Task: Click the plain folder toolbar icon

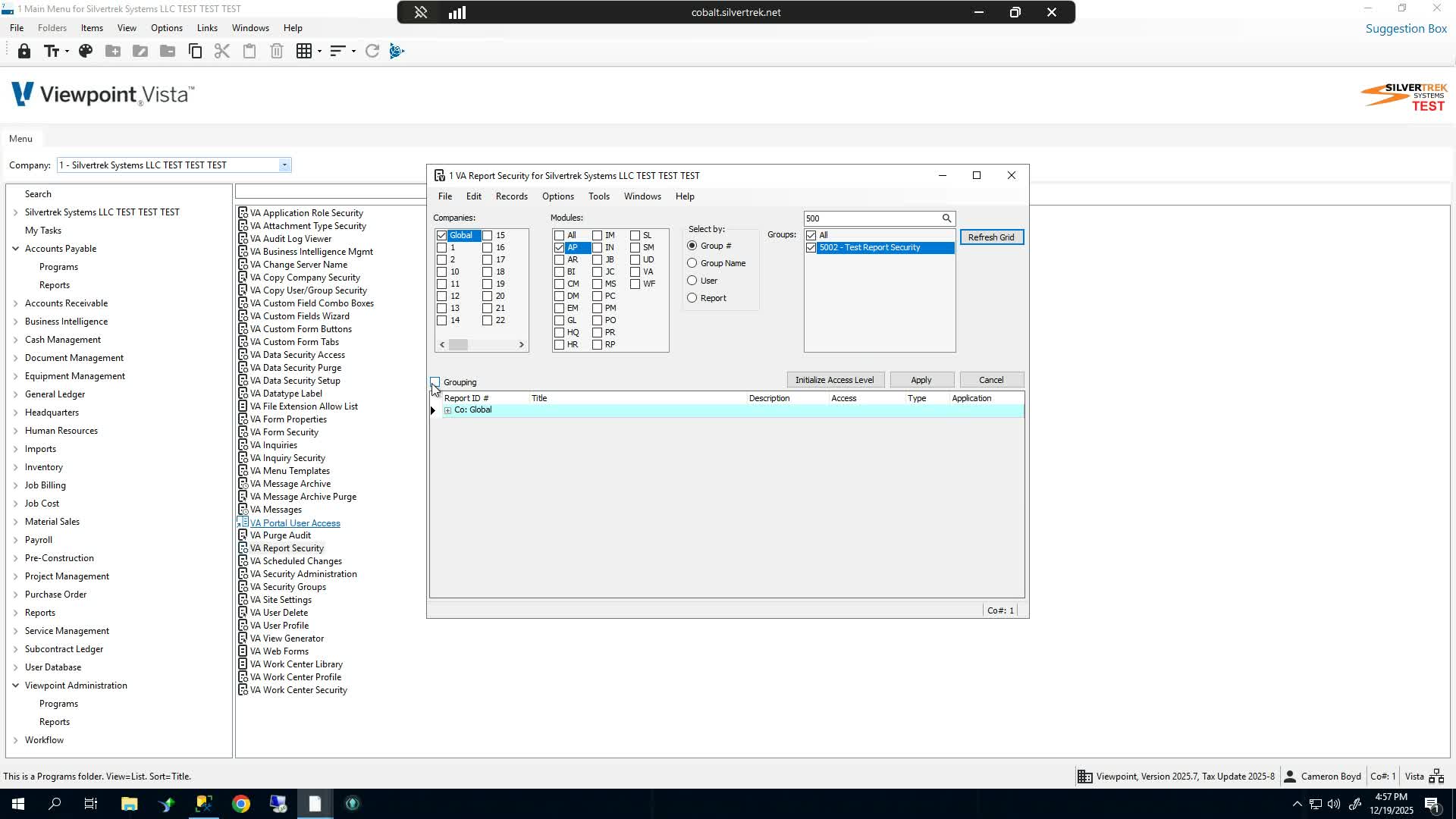Action: pyautogui.click(x=168, y=51)
